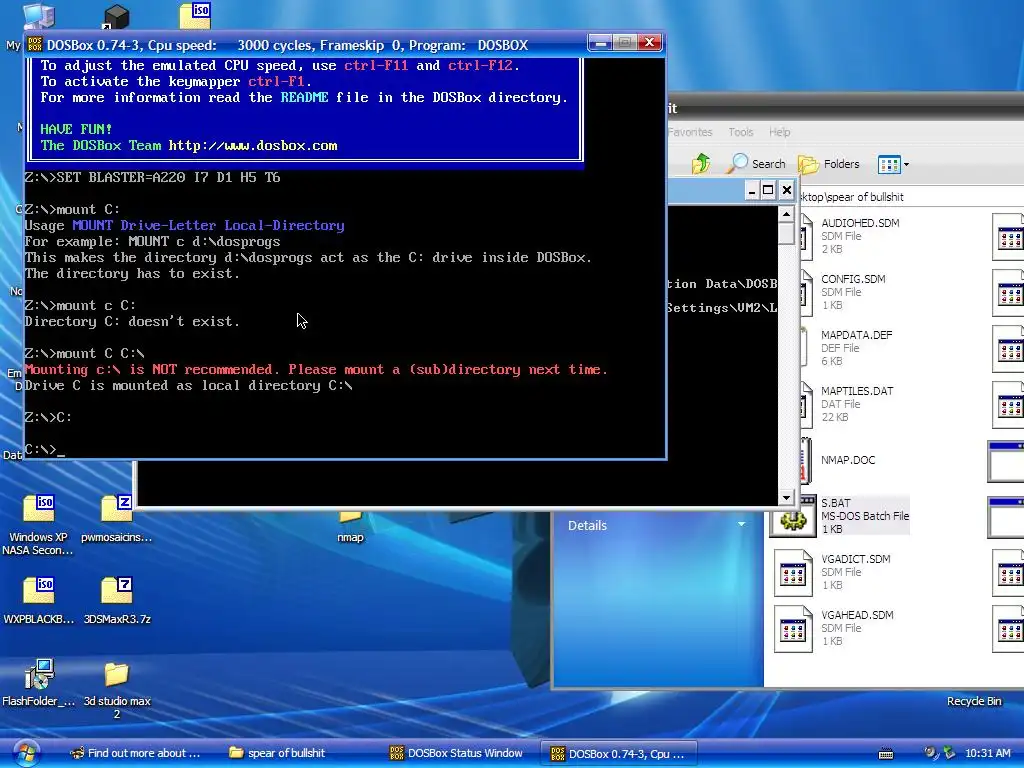Screen dimensions: 1024x768
Task: Select the MAPTILES.DAT file
Action: pos(857,391)
